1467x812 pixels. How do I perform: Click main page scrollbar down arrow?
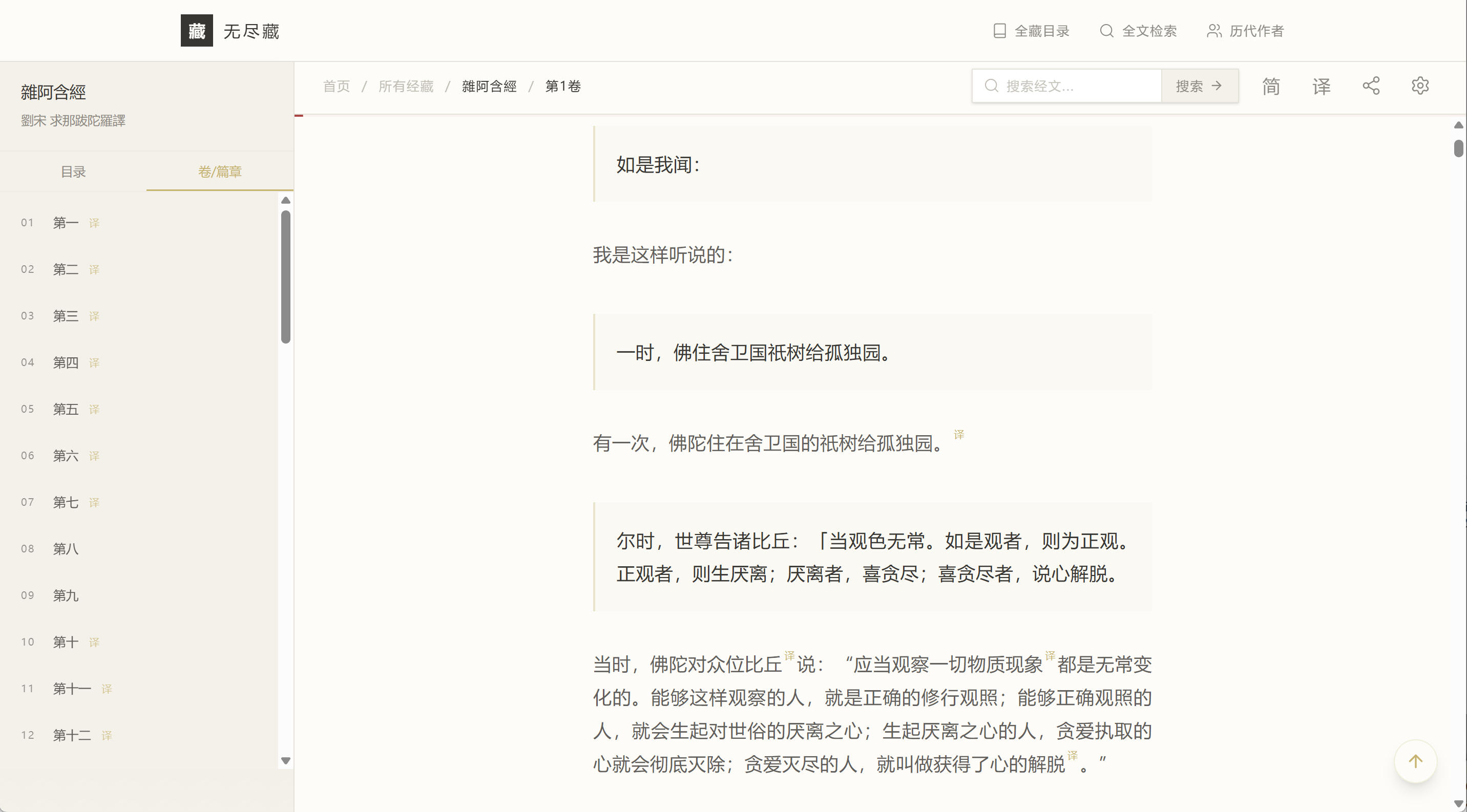[1458, 804]
